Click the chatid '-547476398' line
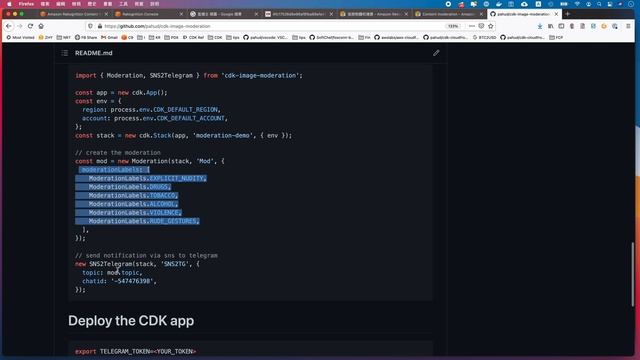640x360 pixels. coord(119,281)
